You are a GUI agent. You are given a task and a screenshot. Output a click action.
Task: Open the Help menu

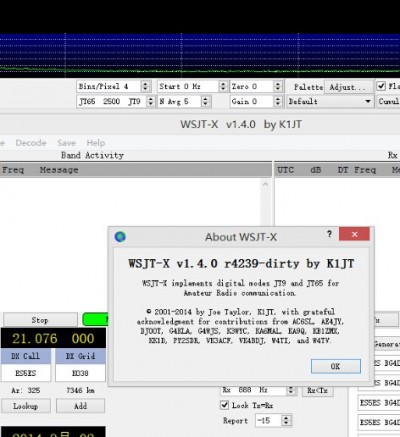point(96,143)
